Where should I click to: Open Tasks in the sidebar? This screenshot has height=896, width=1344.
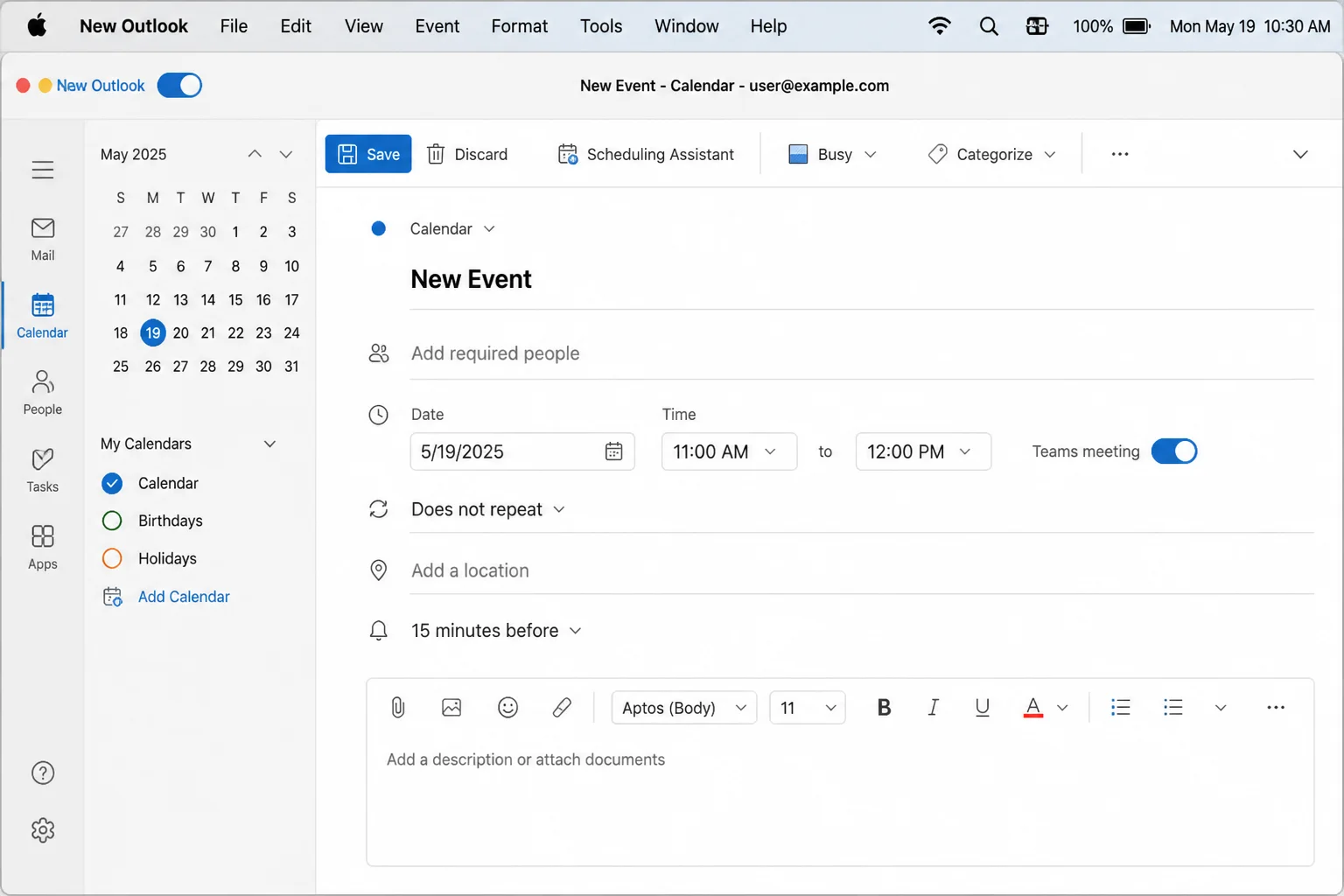(42, 471)
